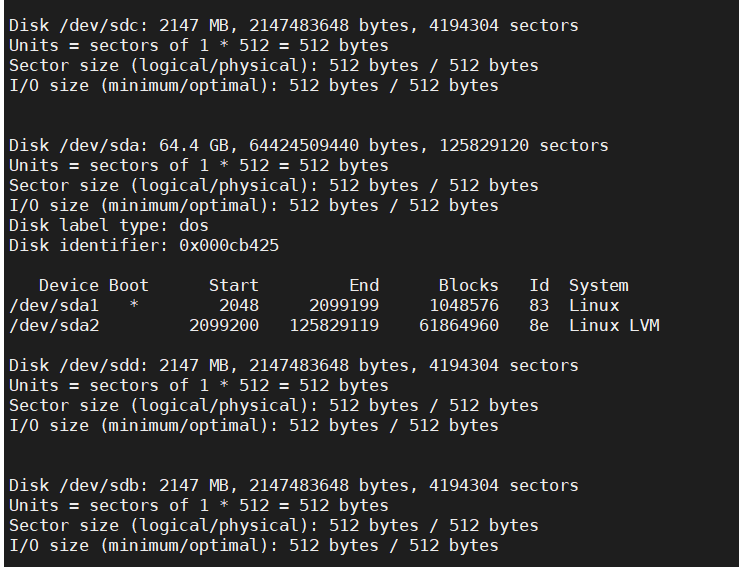Click the 'System' column header
Image resolution: width=739 pixels, height=567 pixels.
tap(598, 285)
